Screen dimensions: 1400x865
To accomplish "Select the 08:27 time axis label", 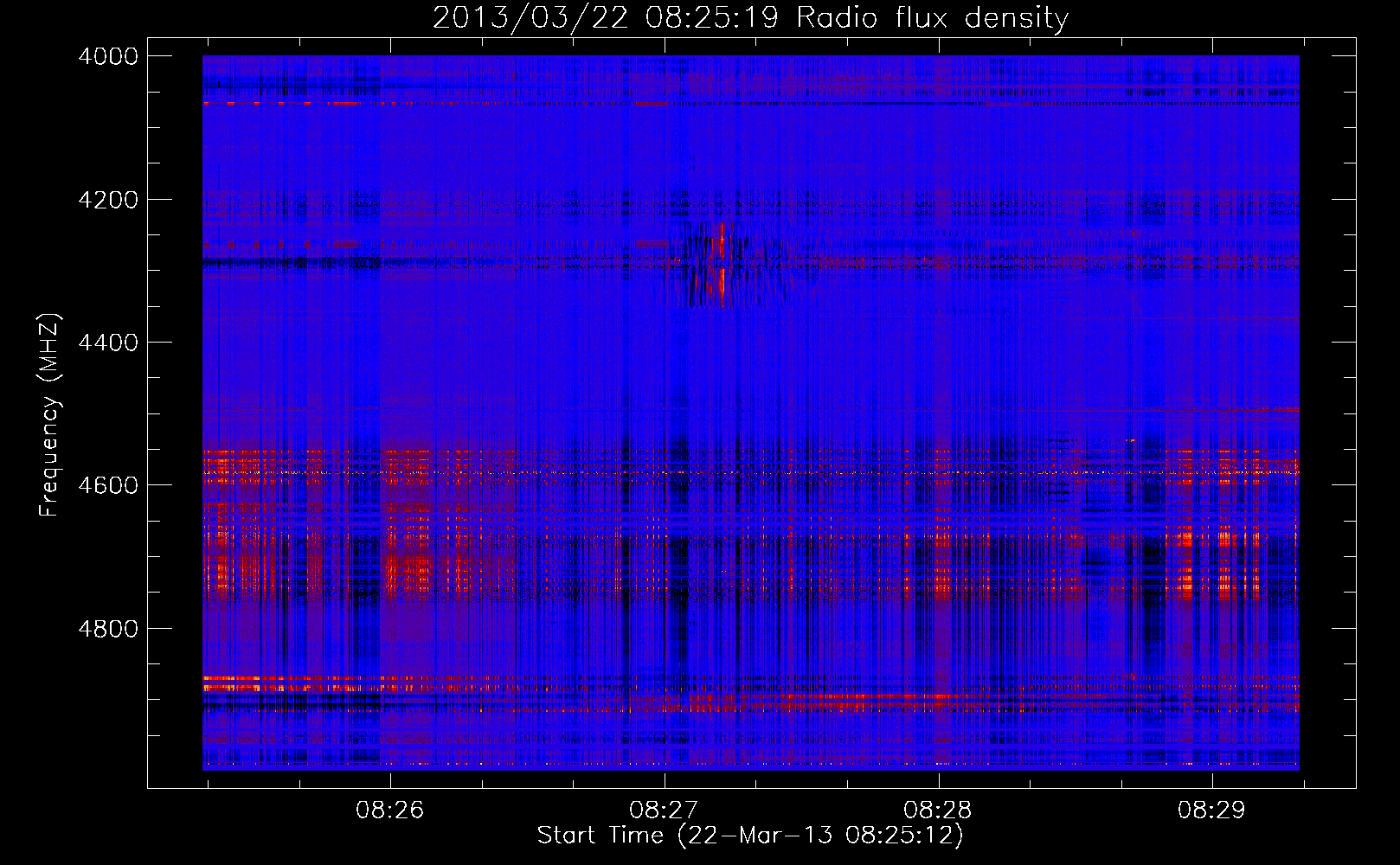I will tap(664, 811).
